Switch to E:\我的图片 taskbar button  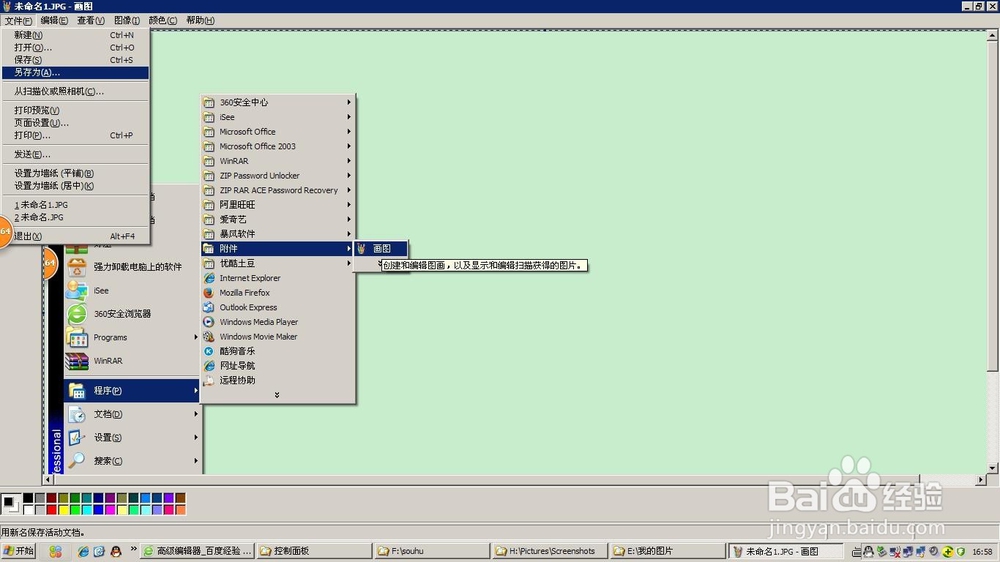(668, 551)
